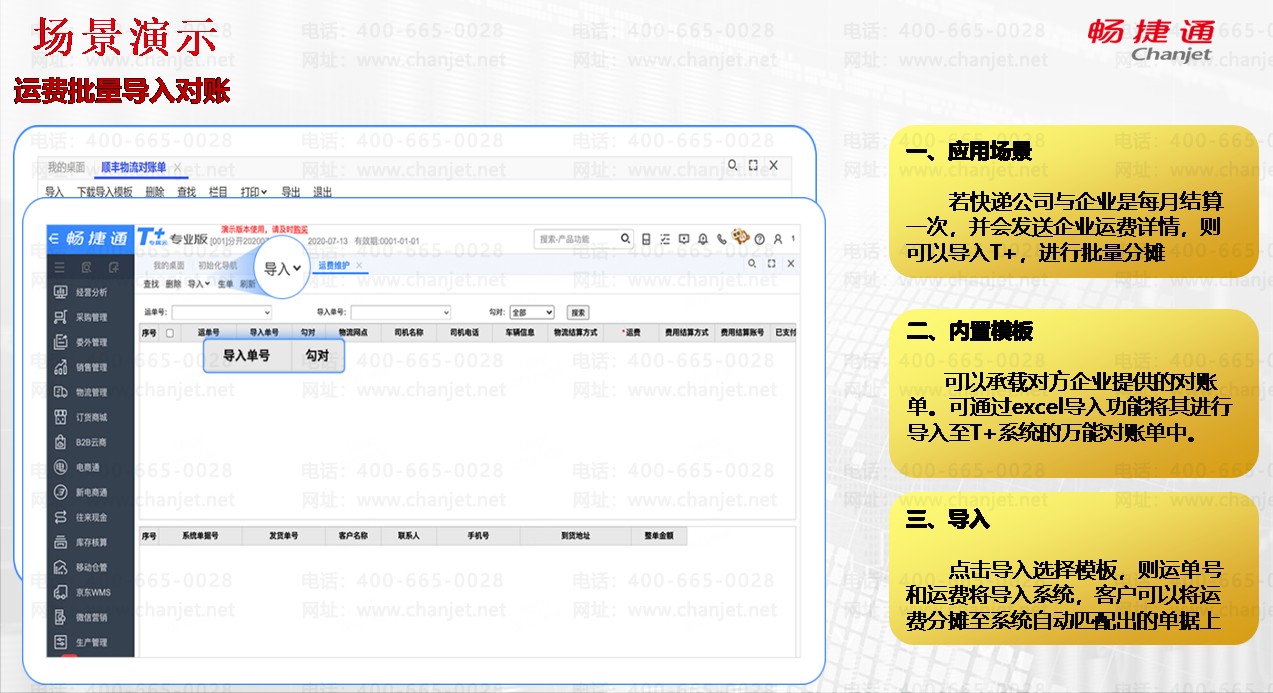
Task: Open 生产管理 in the sidebar
Action: click(81, 642)
